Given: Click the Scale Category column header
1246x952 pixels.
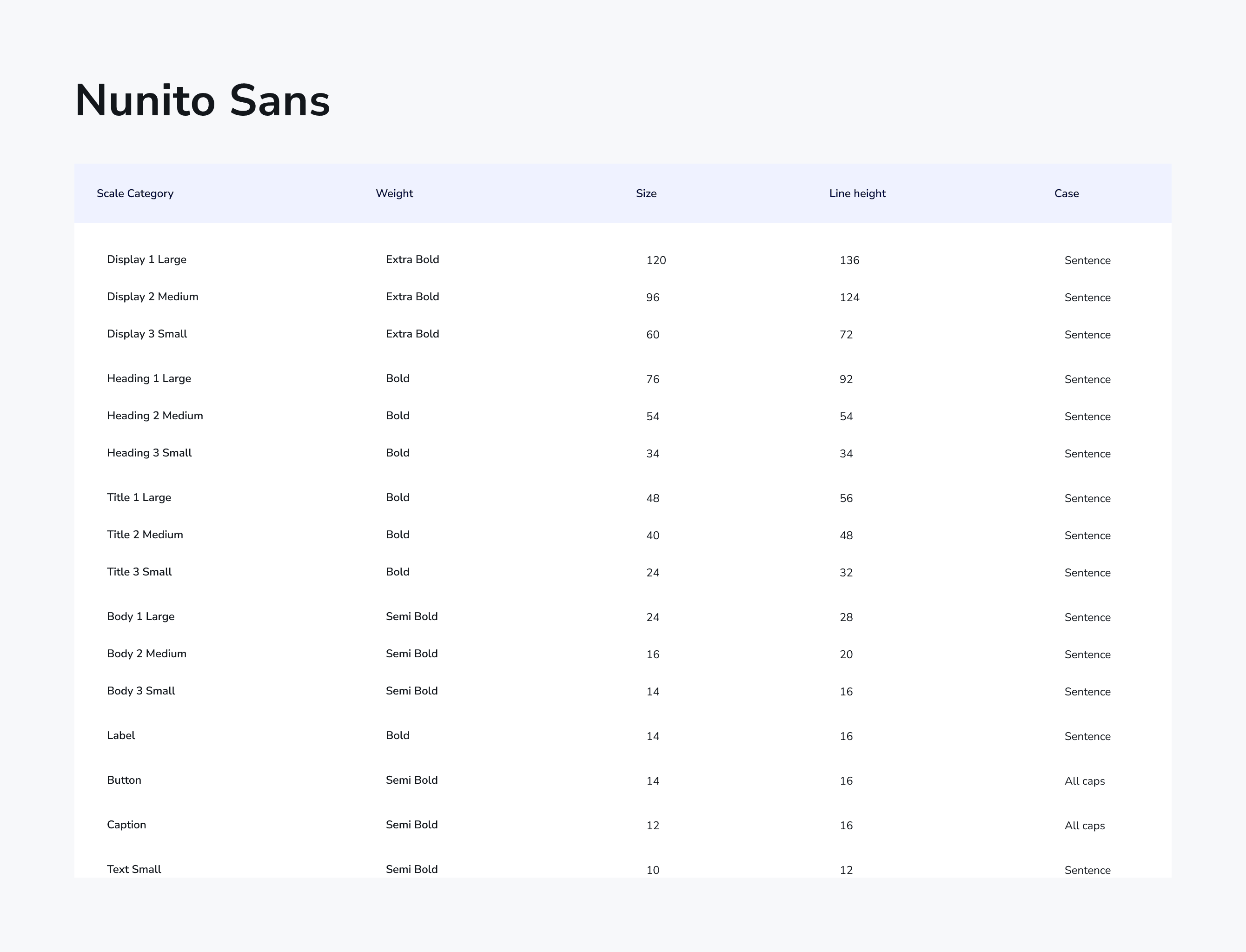Looking at the screenshot, I should [x=135, y=193].
